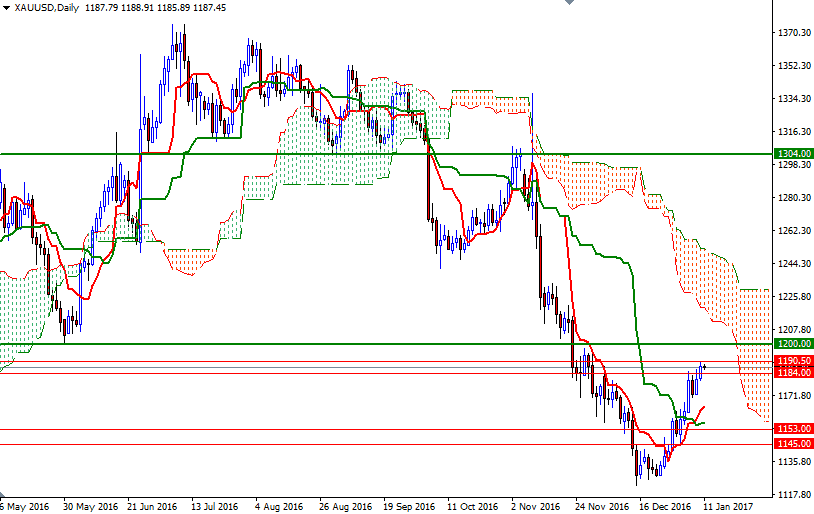Select the red 1153.00 price level tag

click(x=793, y=429)
